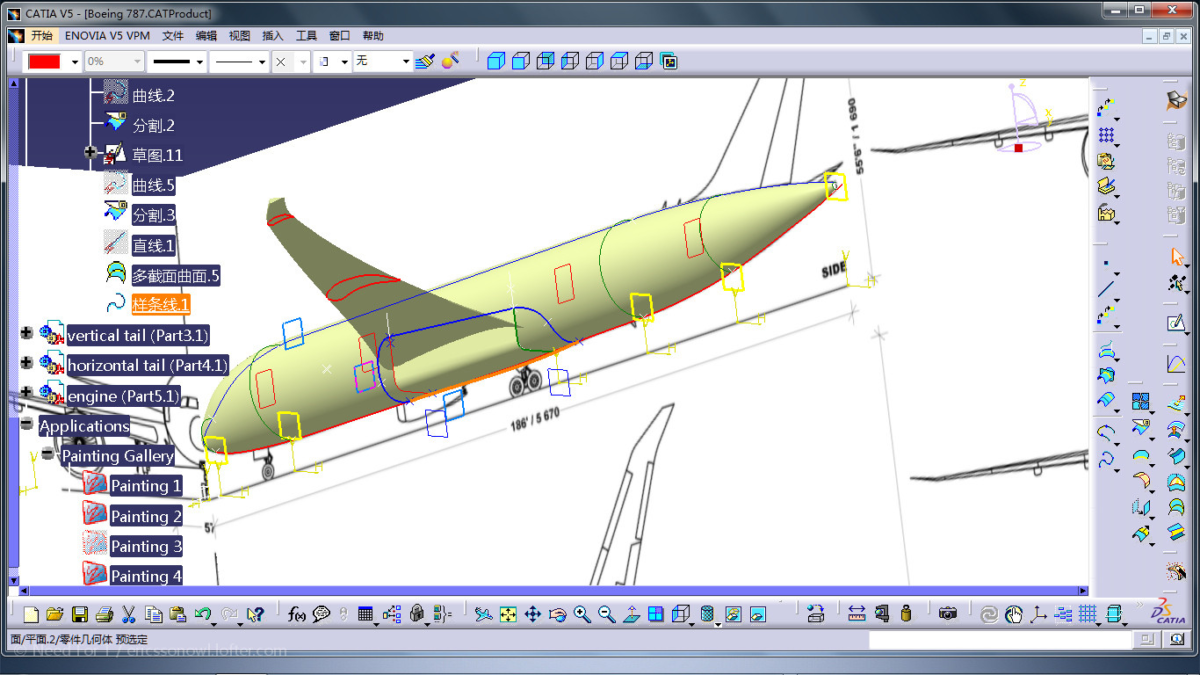This screenshot has height=675, width=1200.
Task: Collapse the Painting Gallery node
Action: (47, 455)
